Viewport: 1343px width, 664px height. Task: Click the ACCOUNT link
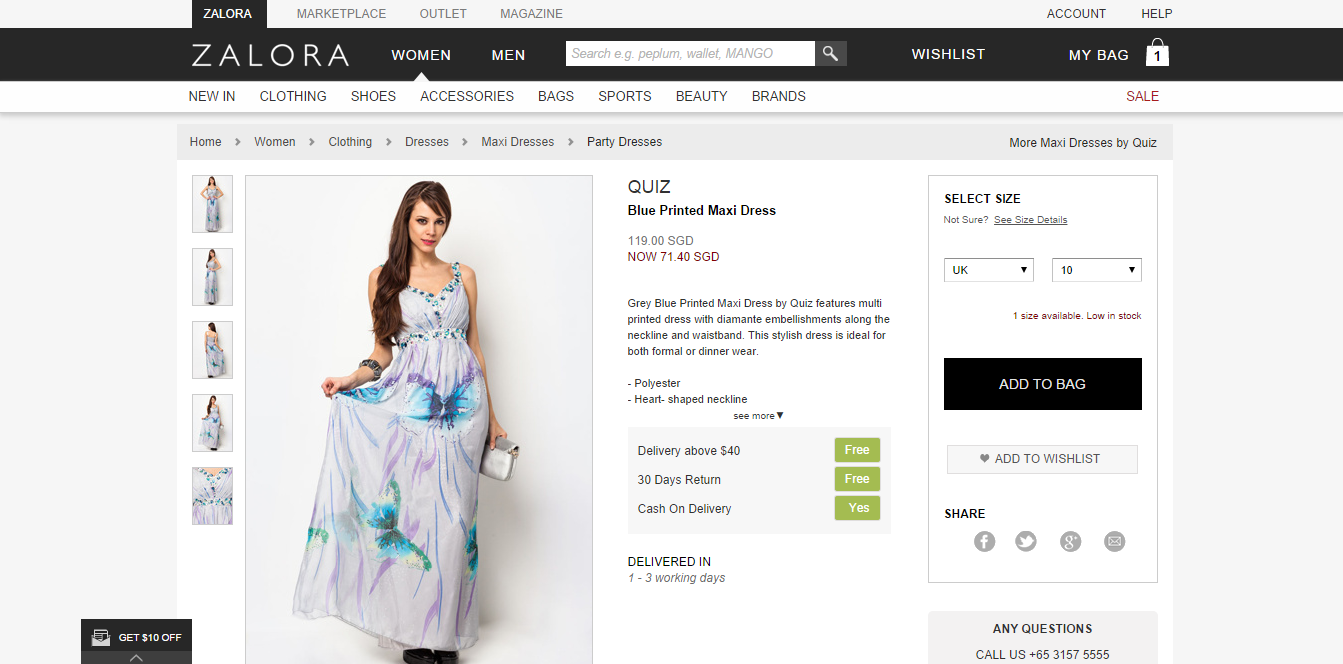coord(1076,14)
